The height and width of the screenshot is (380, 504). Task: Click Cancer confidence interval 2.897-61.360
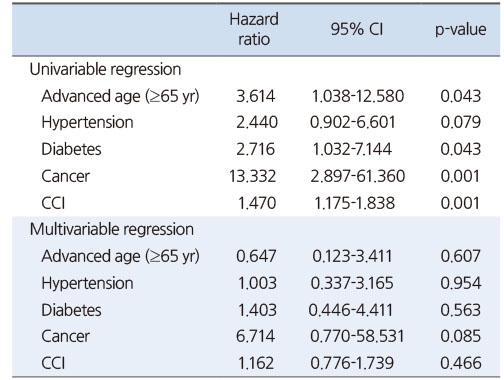[358, 176]
